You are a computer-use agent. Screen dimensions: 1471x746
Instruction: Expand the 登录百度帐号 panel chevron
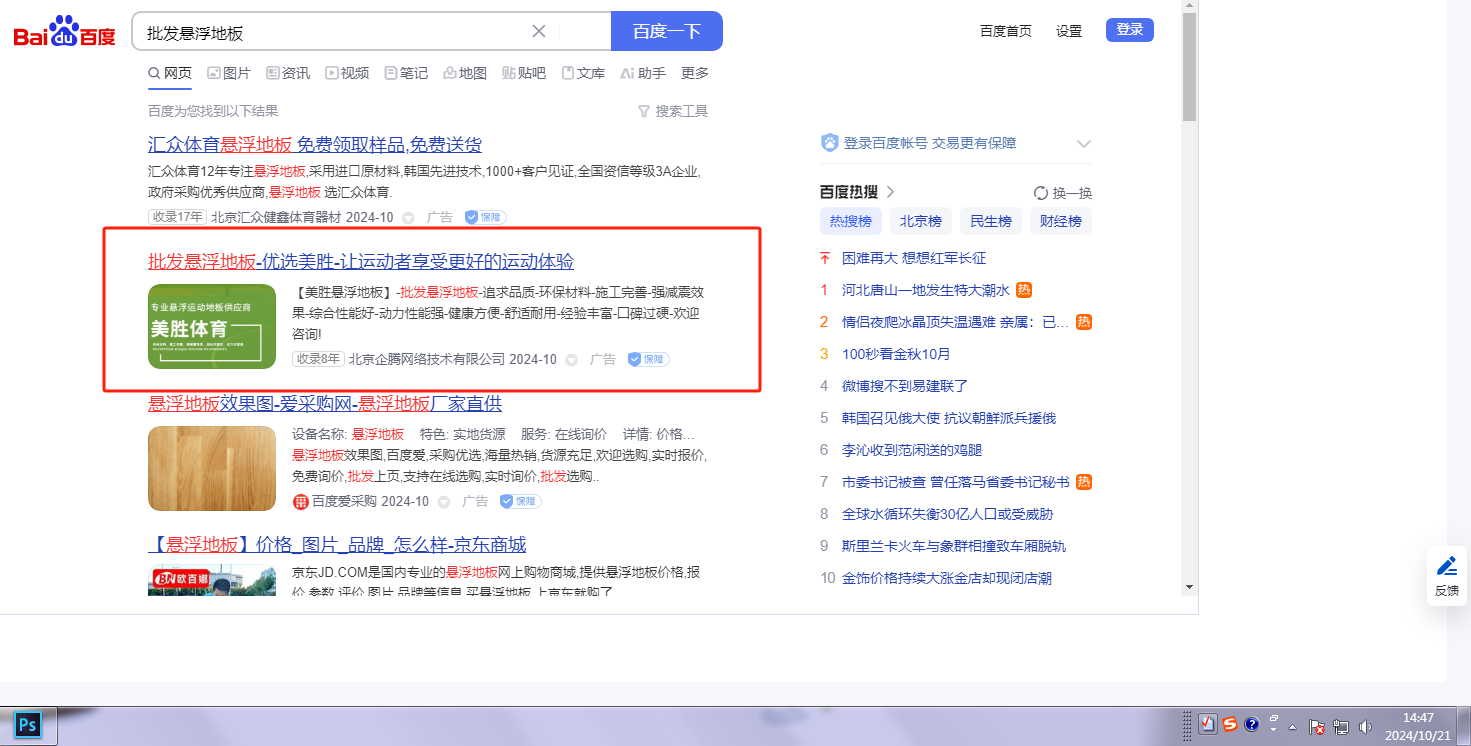pyautogui.click(x=1083, y=144)
